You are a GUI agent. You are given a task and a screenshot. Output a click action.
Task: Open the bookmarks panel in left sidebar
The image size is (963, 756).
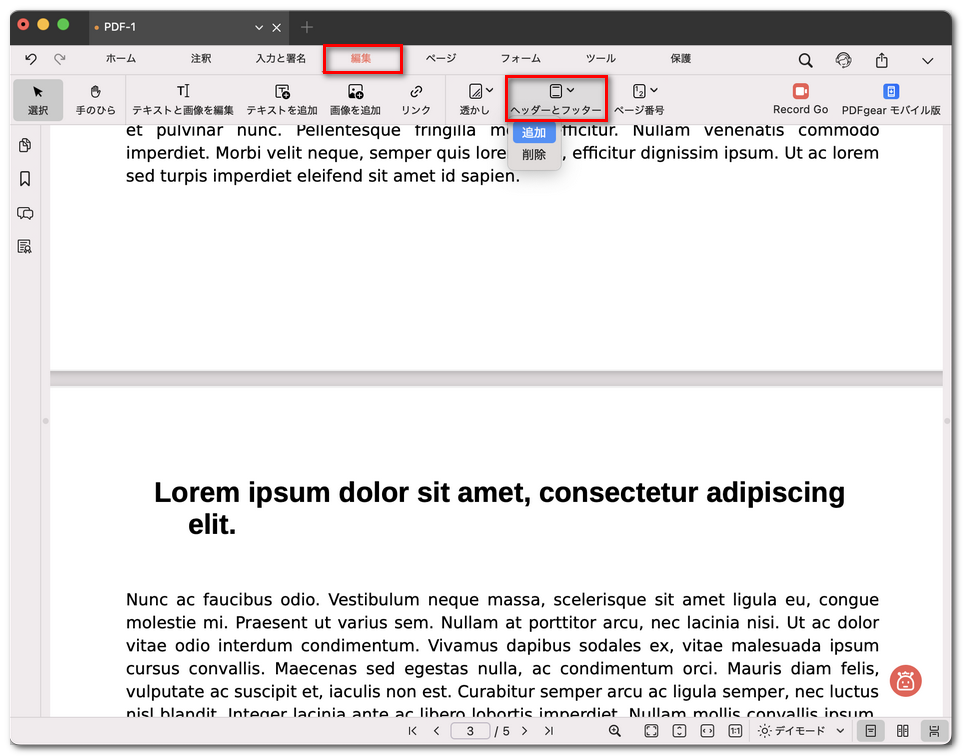pyautogui.click(x=25, y=179)
